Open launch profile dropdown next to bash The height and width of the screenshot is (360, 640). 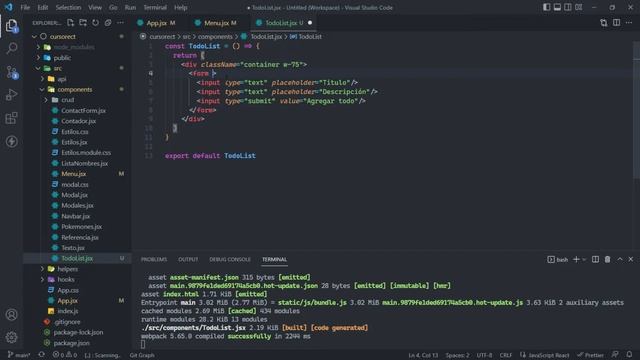pos(584,259)
